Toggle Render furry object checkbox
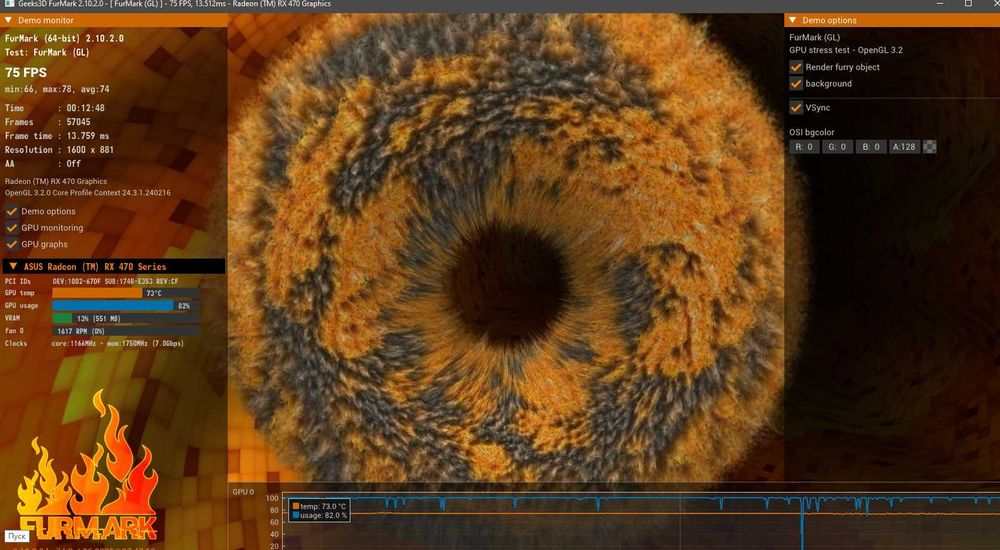The height and width of the screenshot is (550, 1000). click(796, 67)
